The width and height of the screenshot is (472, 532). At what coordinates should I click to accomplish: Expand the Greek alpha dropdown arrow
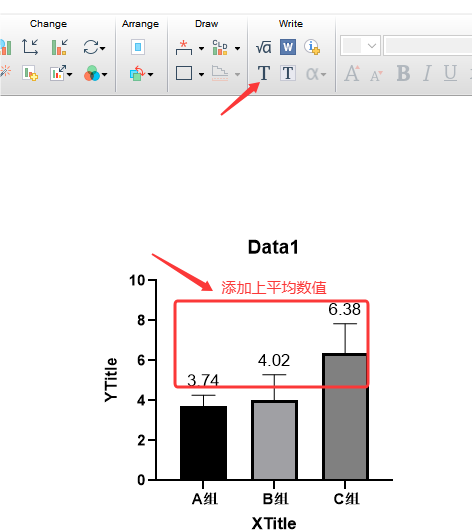tap(323, 74)
